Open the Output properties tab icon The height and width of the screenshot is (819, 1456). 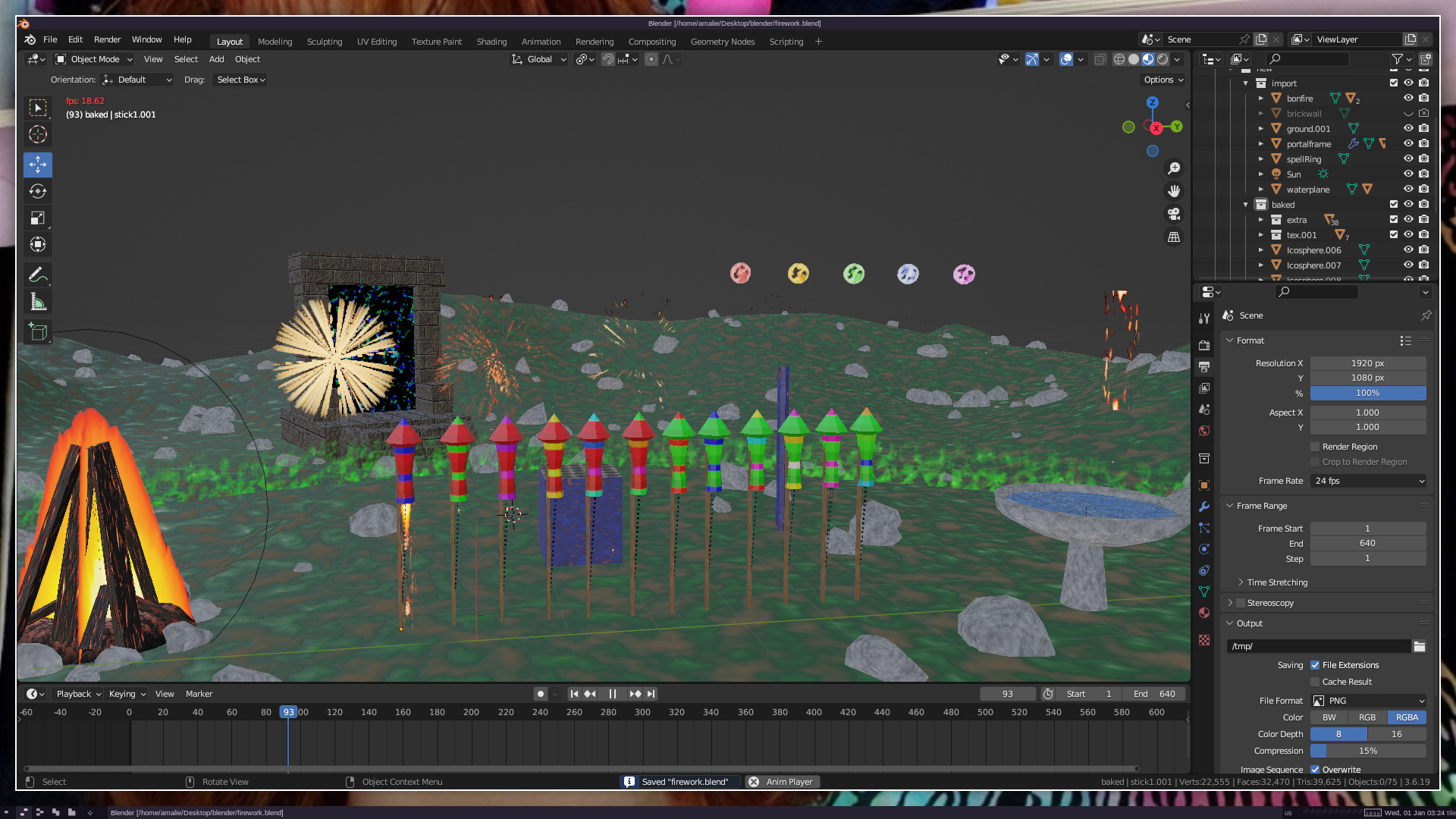(x=1204, y=367)
